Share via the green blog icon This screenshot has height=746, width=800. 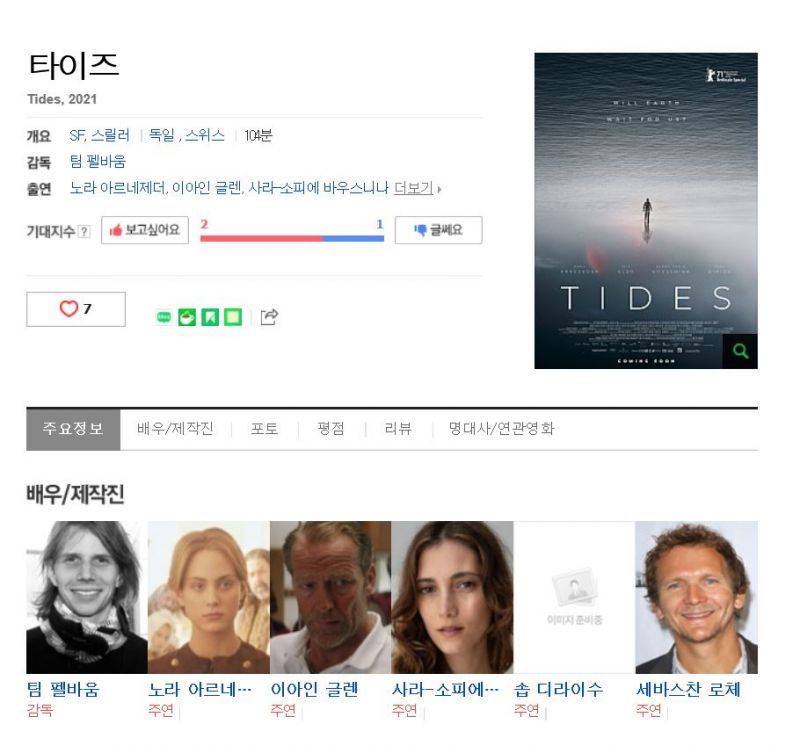(x=164, y=317)
